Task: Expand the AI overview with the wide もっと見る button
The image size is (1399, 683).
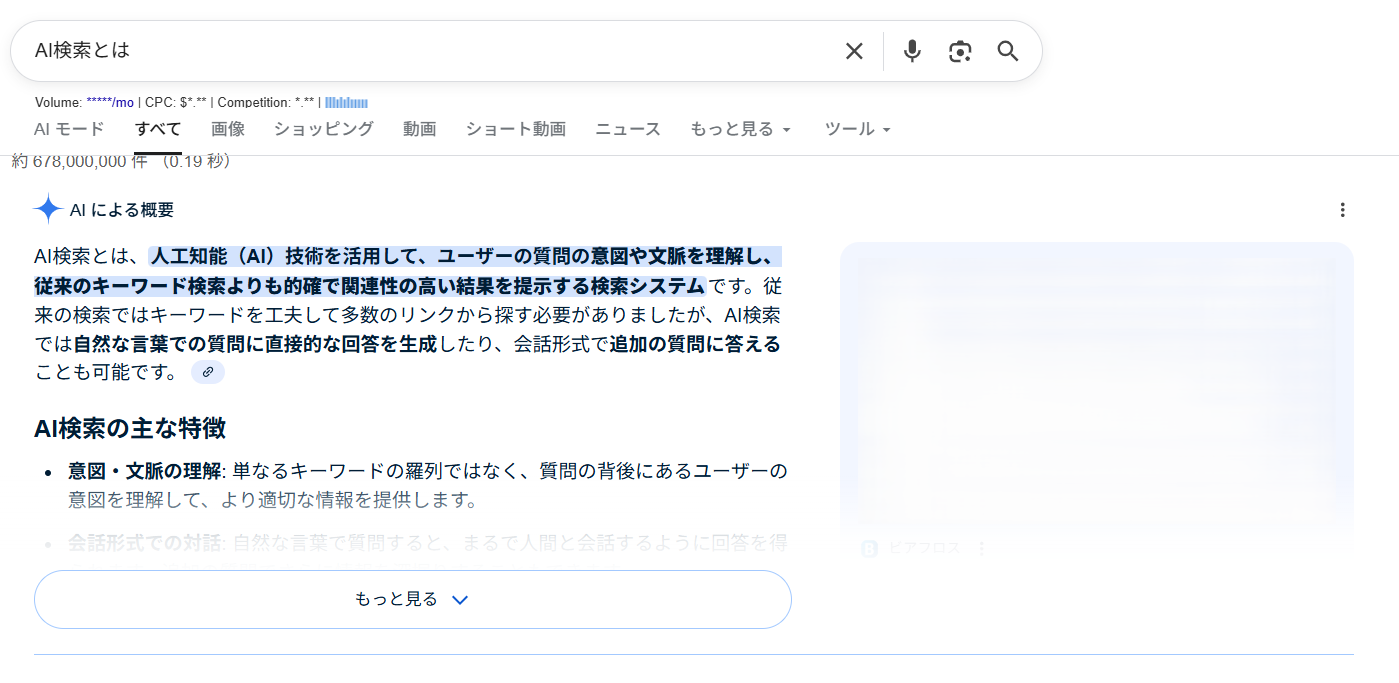Action: coord(412,599)
